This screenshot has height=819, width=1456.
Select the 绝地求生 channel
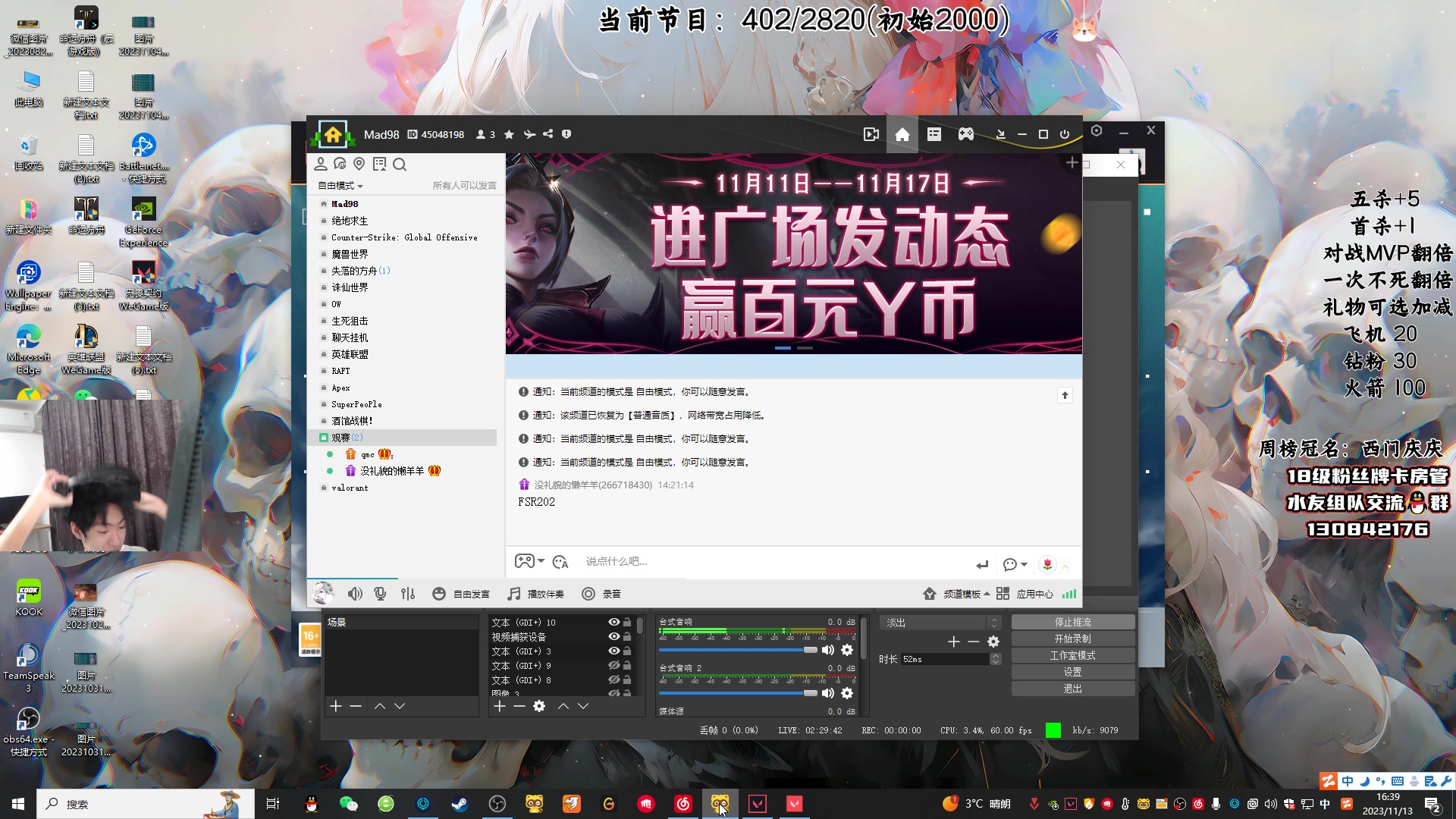coord(350,221)
